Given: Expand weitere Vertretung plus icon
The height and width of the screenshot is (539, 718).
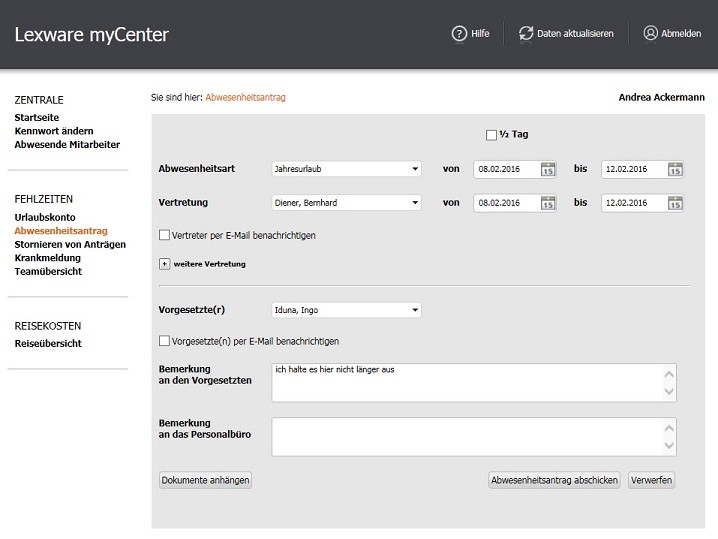Looking at the screenshot, I should click(164, 264).
